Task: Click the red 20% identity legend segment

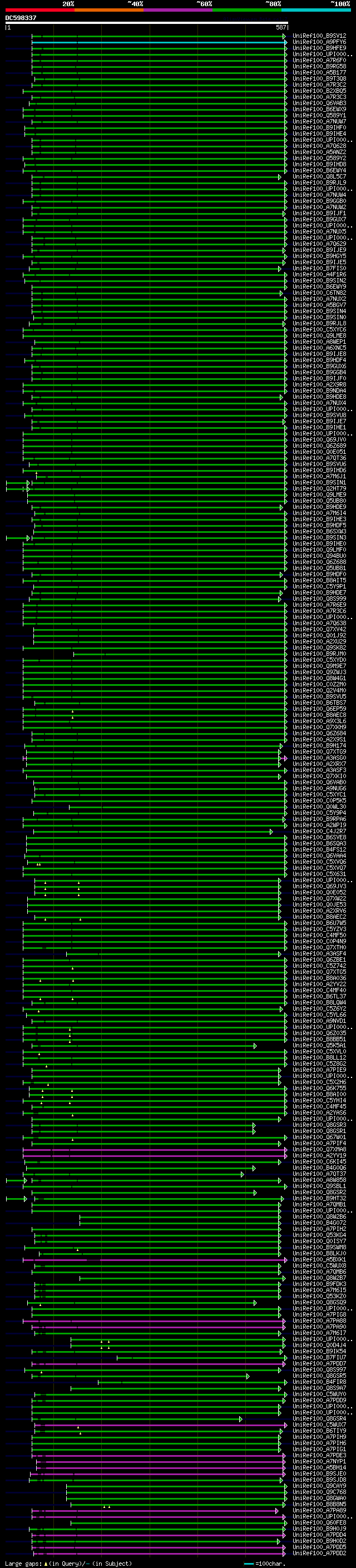Action: pos(39,10)
